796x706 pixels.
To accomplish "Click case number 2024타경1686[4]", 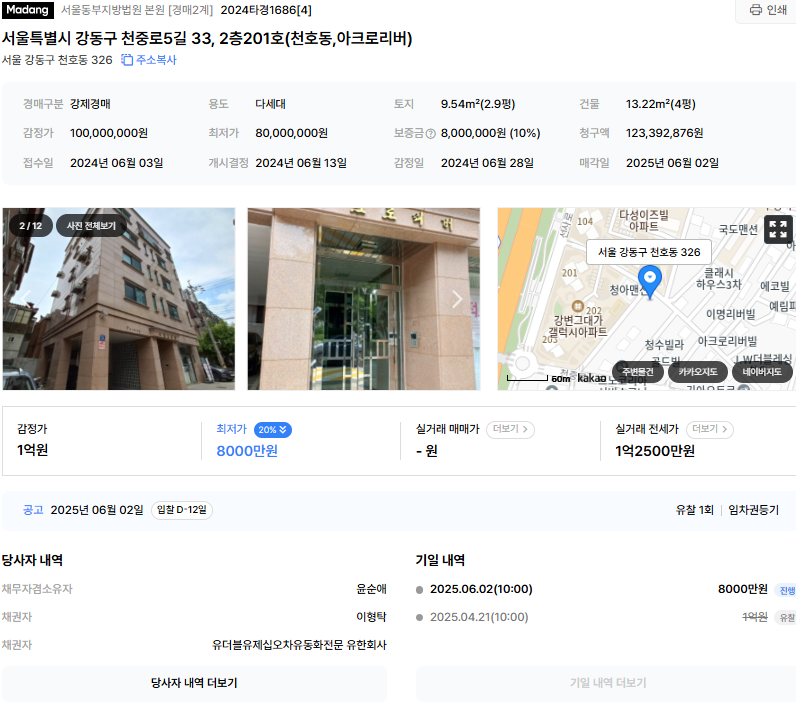I will click(x=266, y=10).
